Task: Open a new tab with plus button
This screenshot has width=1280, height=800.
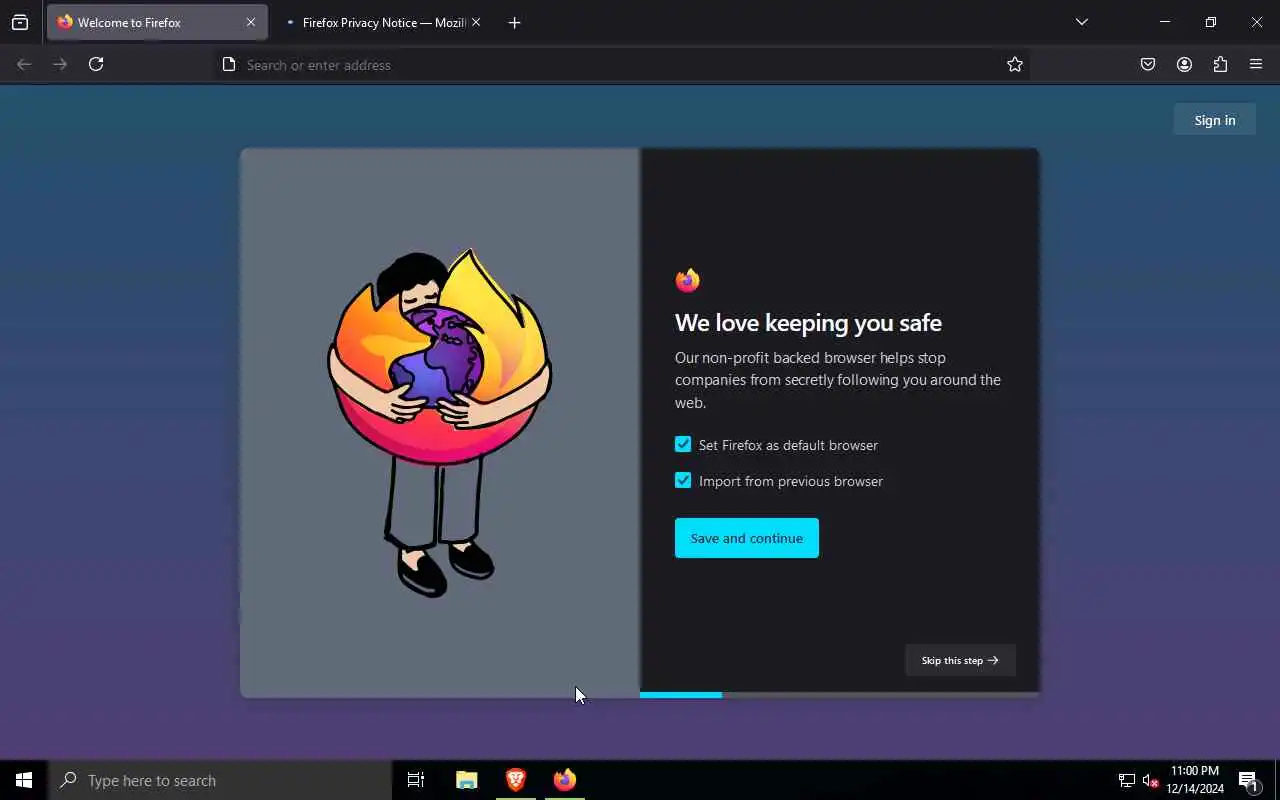Action: point(514,22)
